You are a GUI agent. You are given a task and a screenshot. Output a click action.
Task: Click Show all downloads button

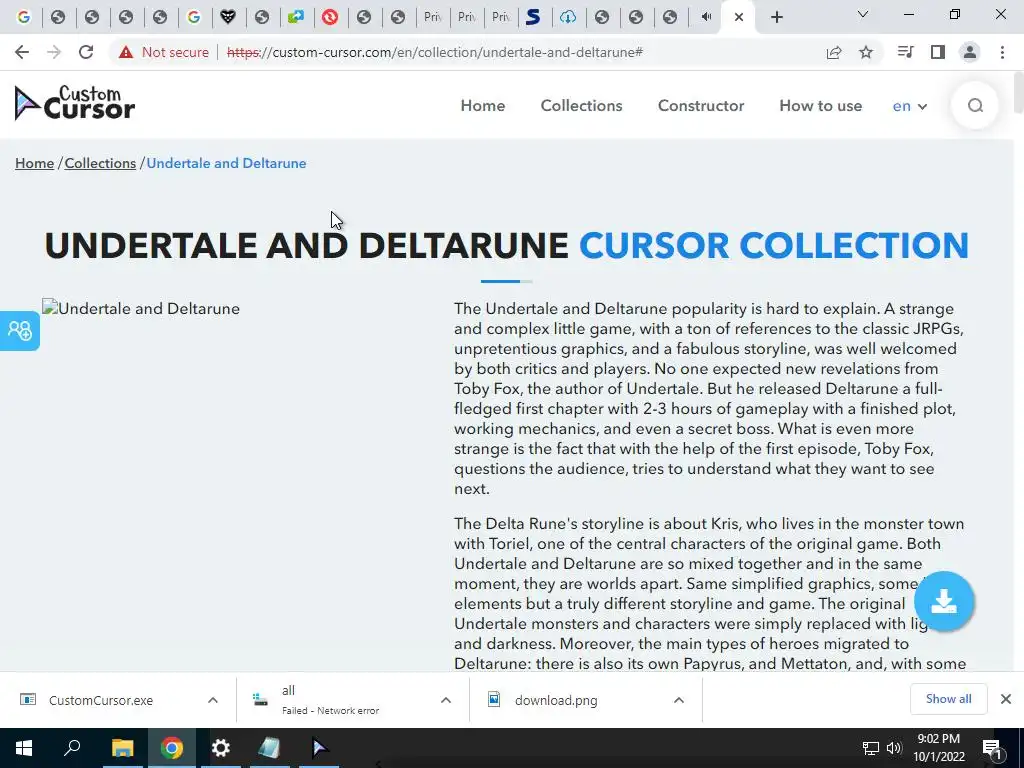click(948, 699)
